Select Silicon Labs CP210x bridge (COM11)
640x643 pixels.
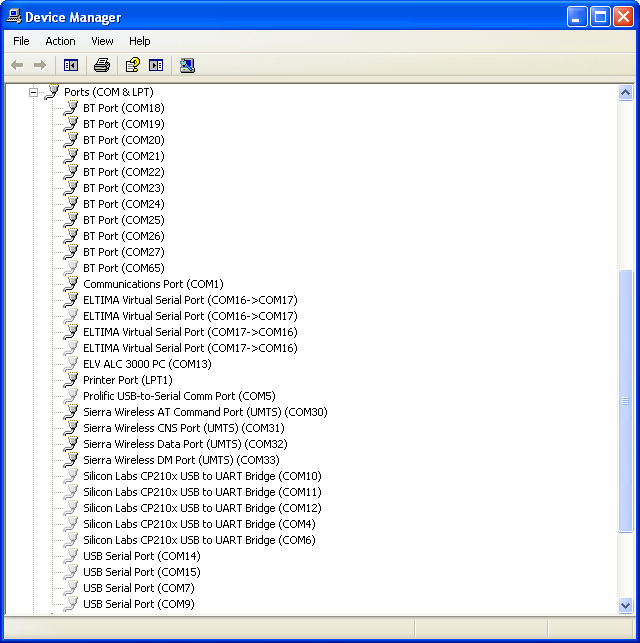coord(202,492)
